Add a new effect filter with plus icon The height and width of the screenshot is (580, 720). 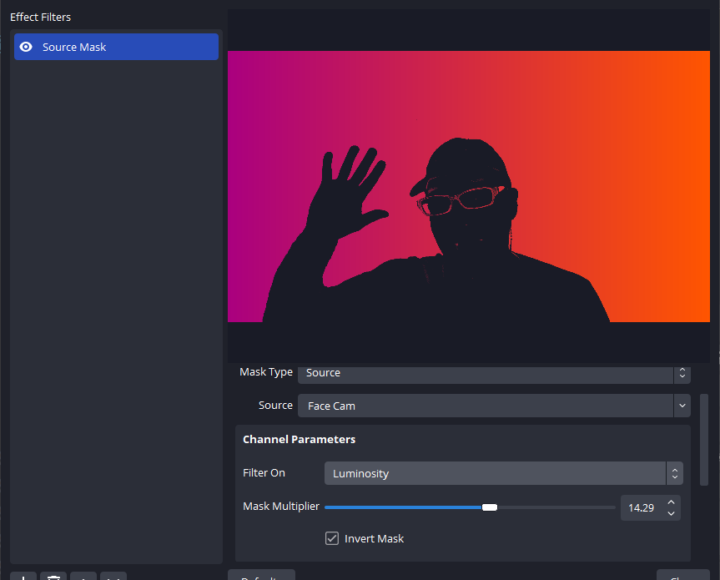tap(24, 577)
